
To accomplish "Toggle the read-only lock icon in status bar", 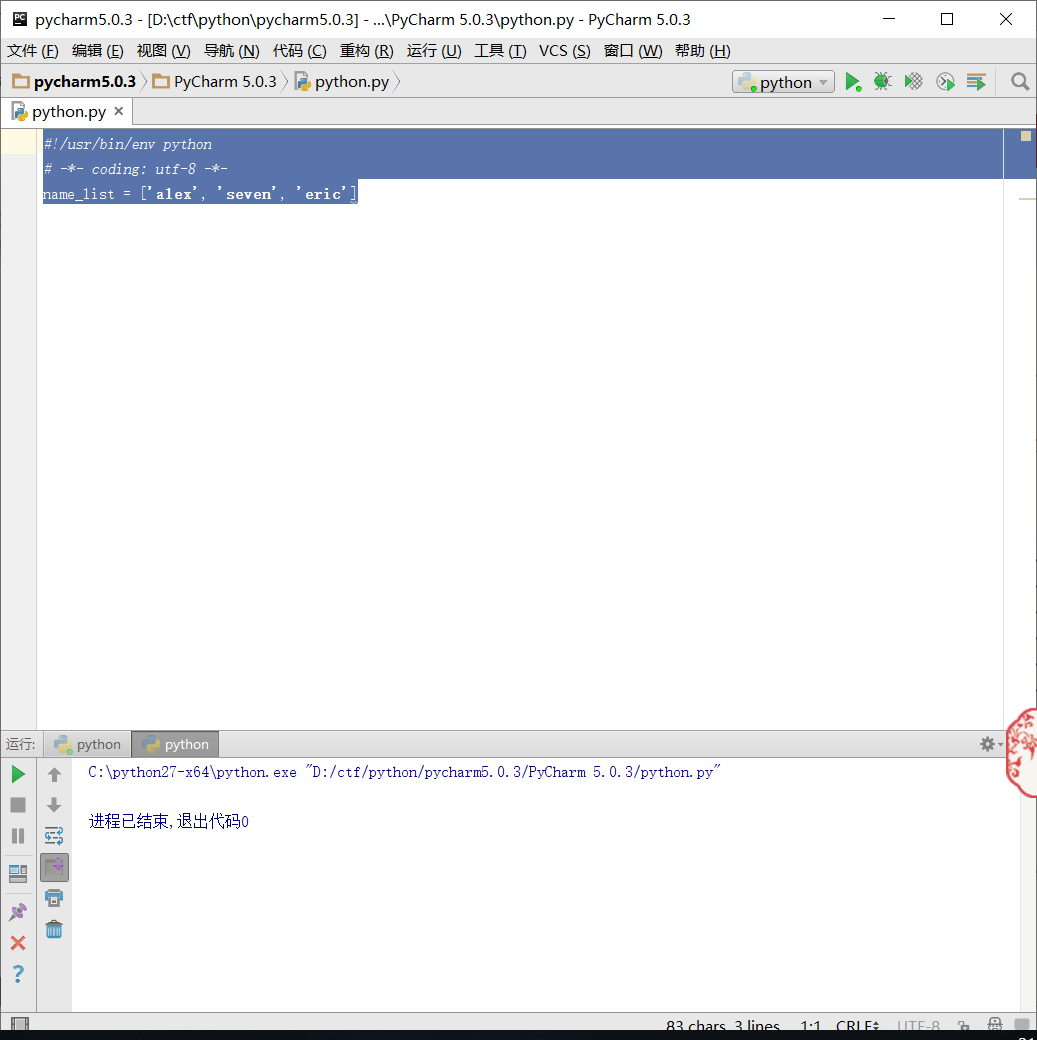I will tap(964, 1025).
